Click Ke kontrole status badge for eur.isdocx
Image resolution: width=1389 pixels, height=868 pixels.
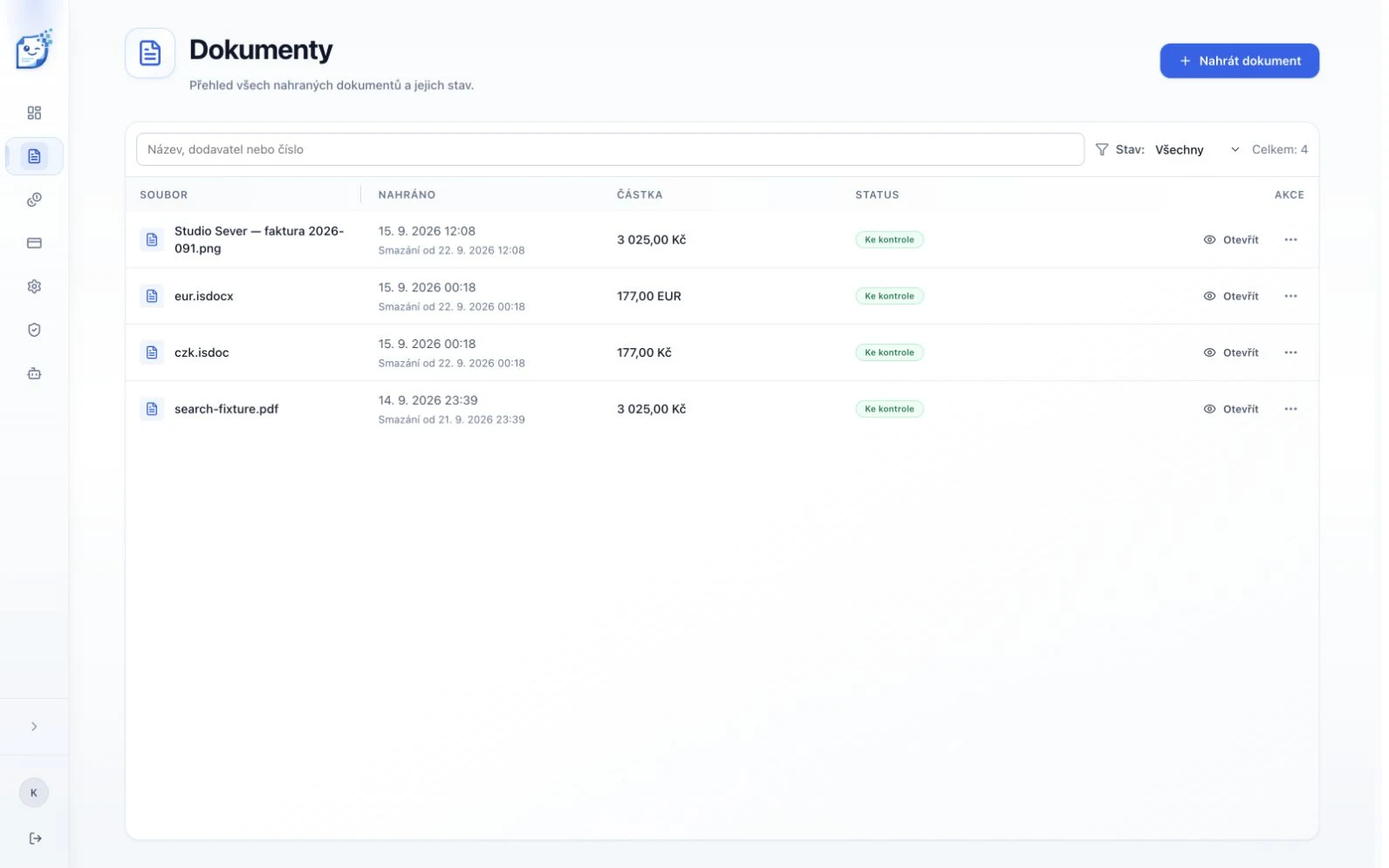(x=889, y=296)
